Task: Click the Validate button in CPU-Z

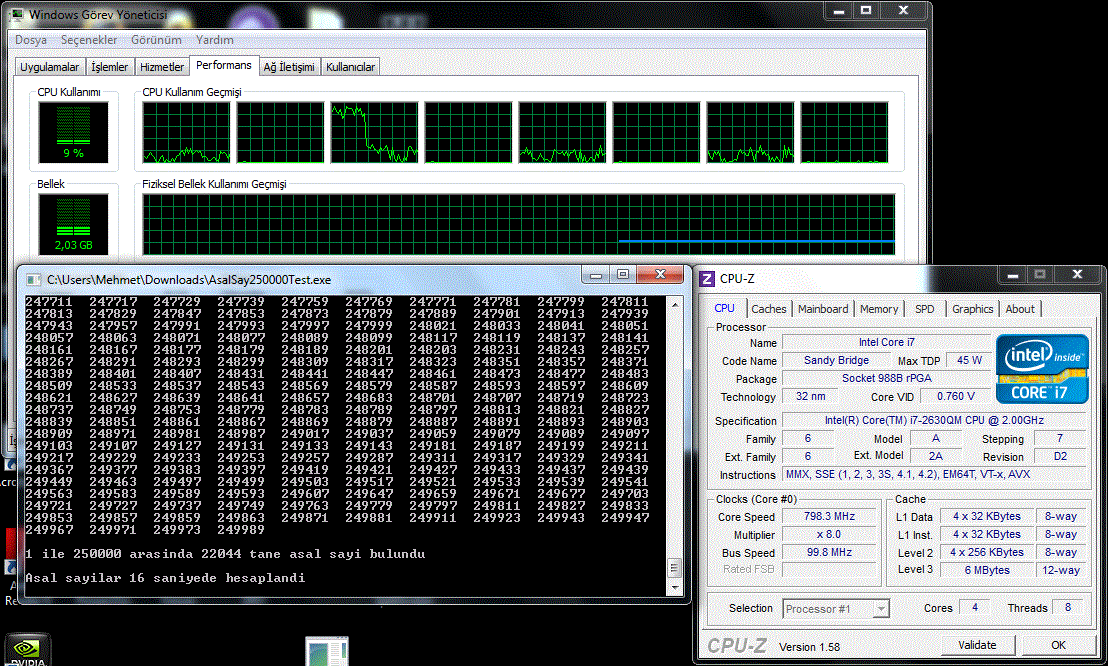Action: point(977,645)
